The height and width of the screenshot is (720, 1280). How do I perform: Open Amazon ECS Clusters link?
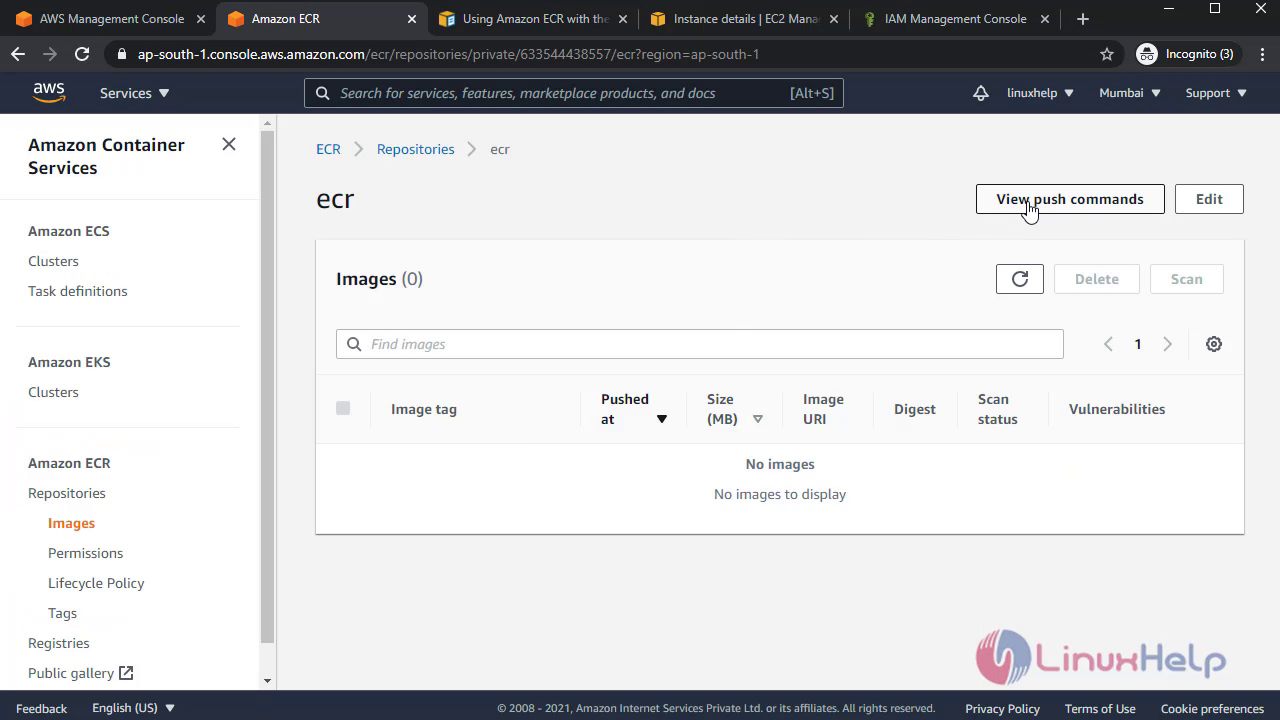coord(53,261)
